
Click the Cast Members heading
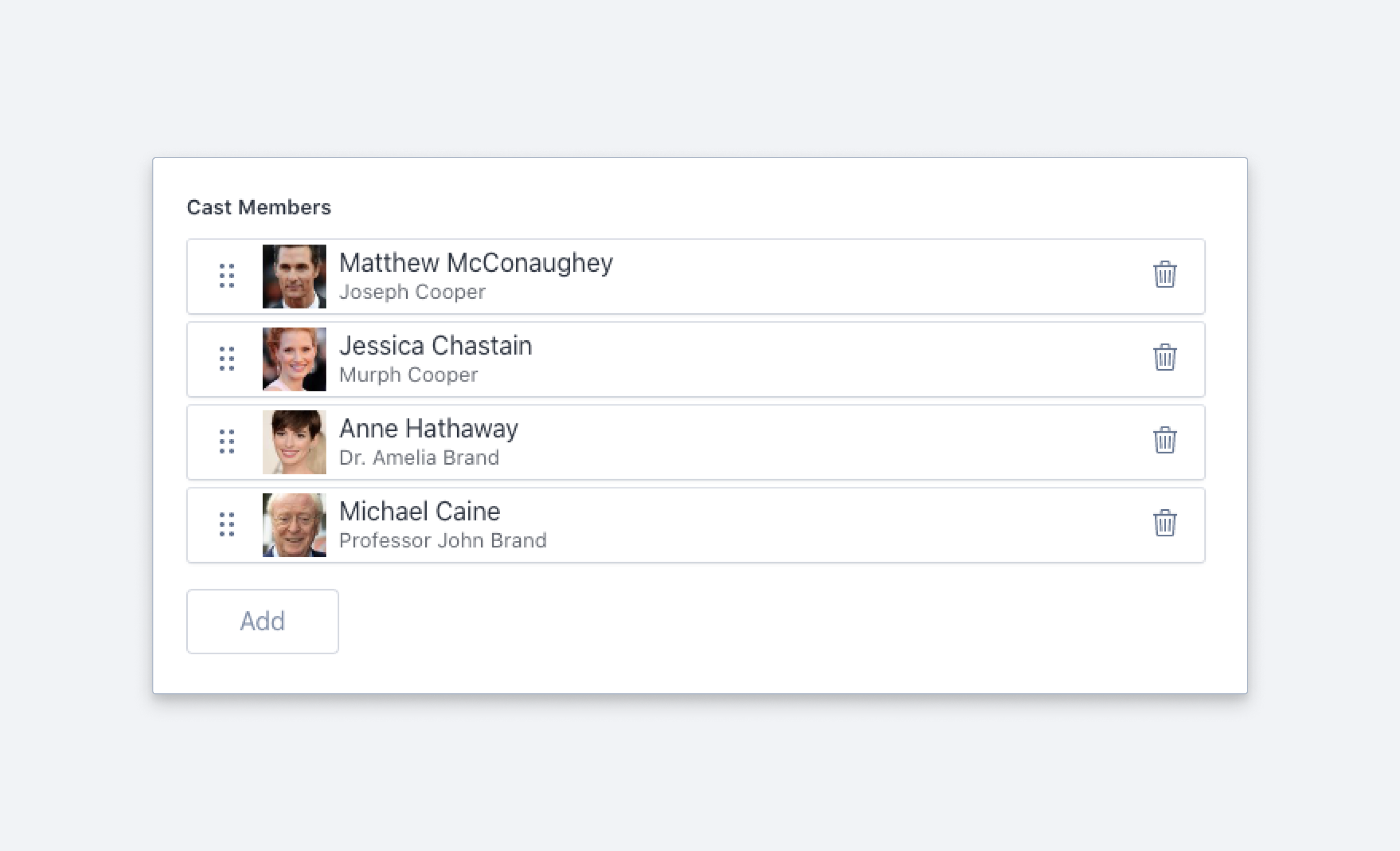(x=258, y=208)
